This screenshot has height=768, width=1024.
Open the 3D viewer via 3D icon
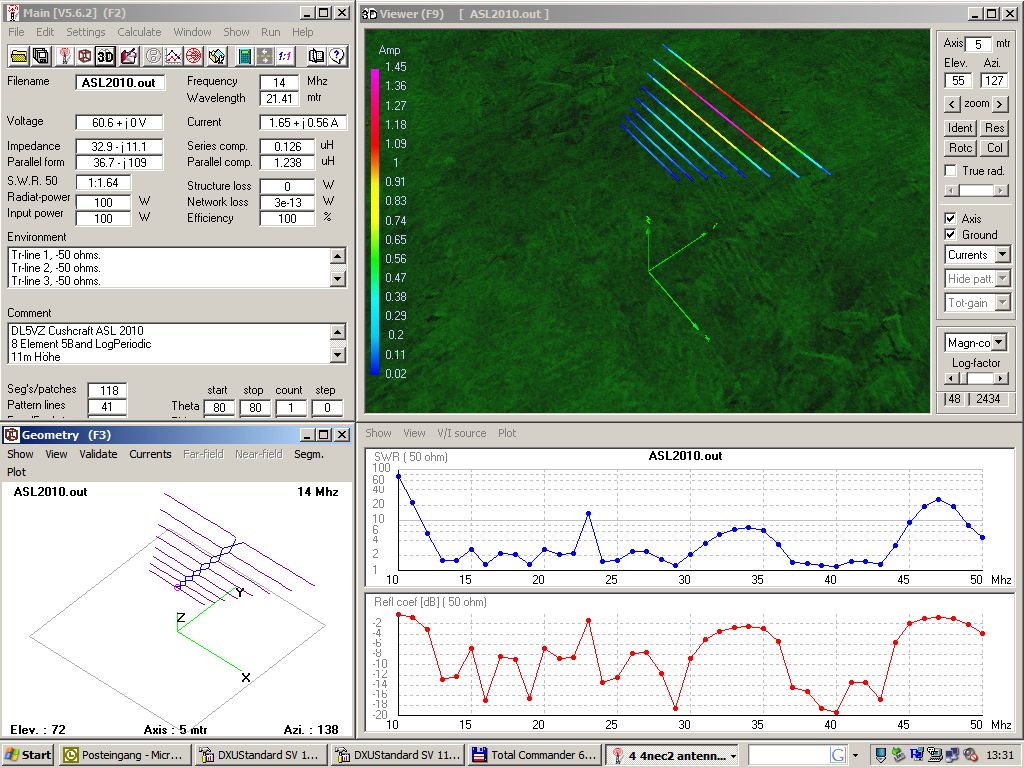105,56
